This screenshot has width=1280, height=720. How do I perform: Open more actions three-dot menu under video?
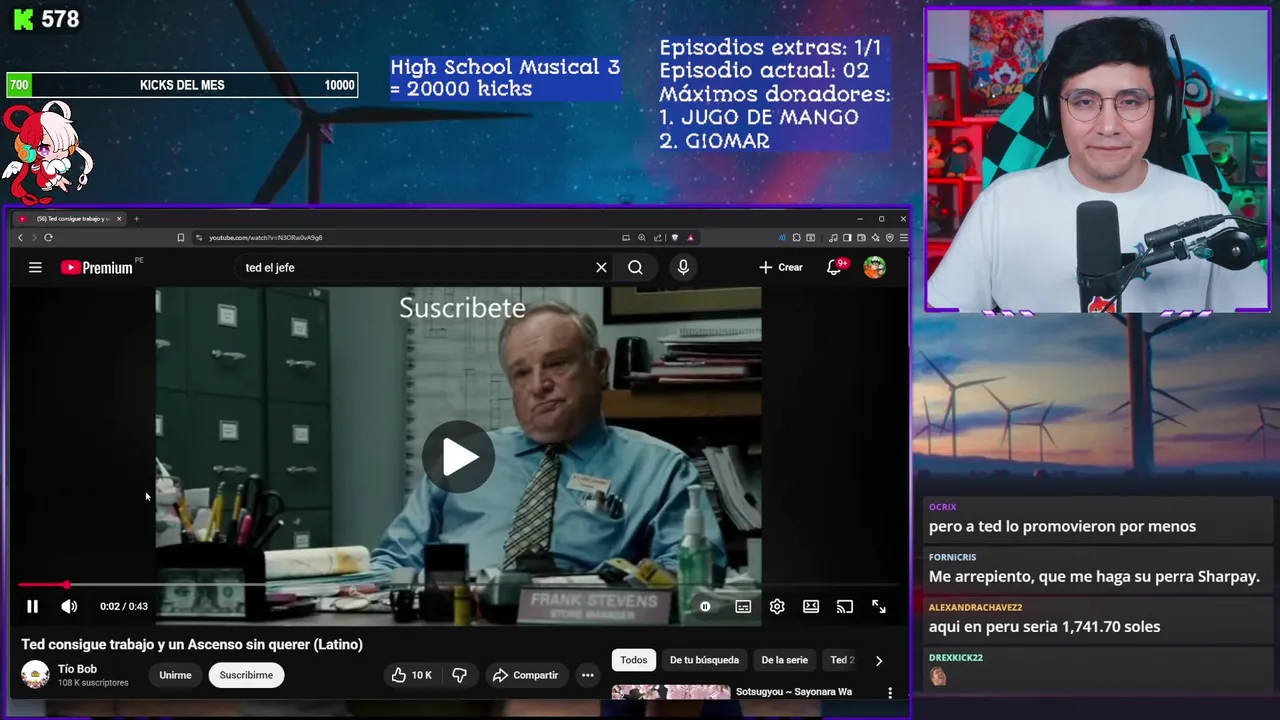coord(588,675)
